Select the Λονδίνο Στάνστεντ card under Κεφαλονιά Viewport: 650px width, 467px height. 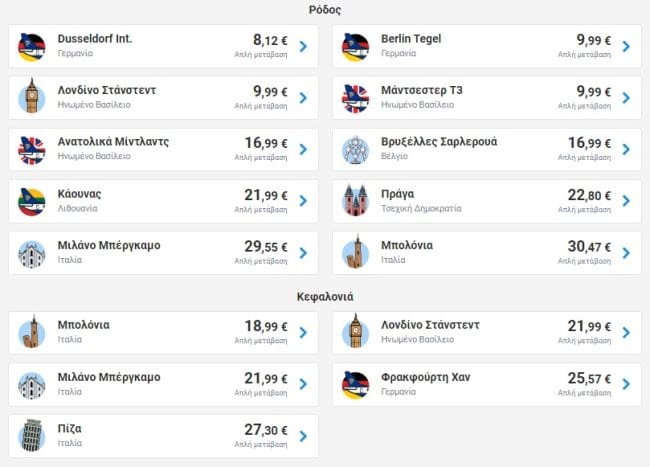[x=486, y=332]
